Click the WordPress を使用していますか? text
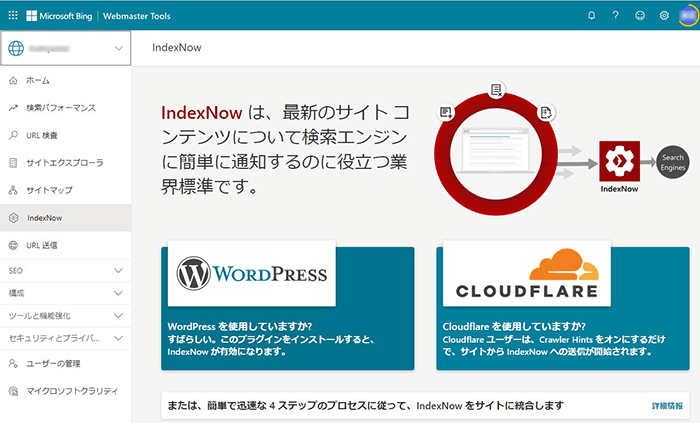The width and height of the screenshot is (700, 423). click(240, 326)
